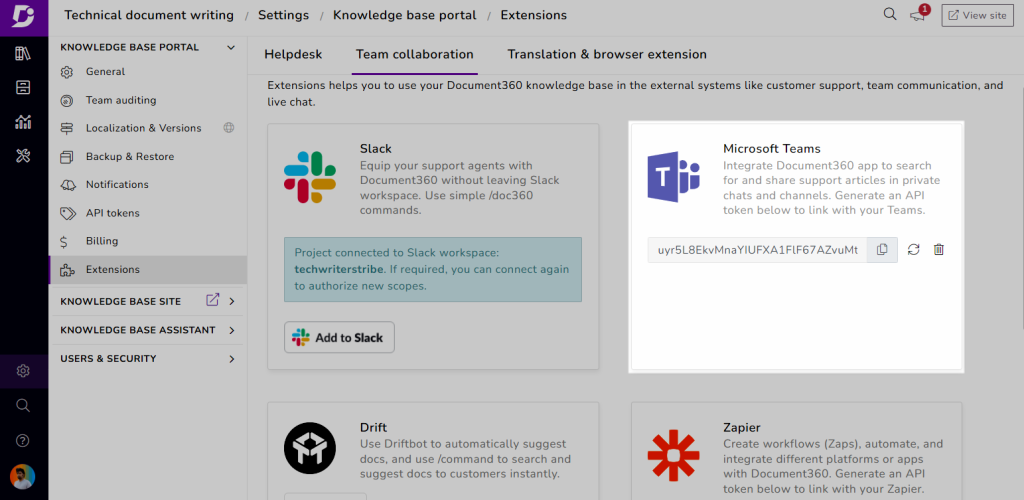
Task: Expand the Knowledge Base Assistant section
Action: click(232, 330)
